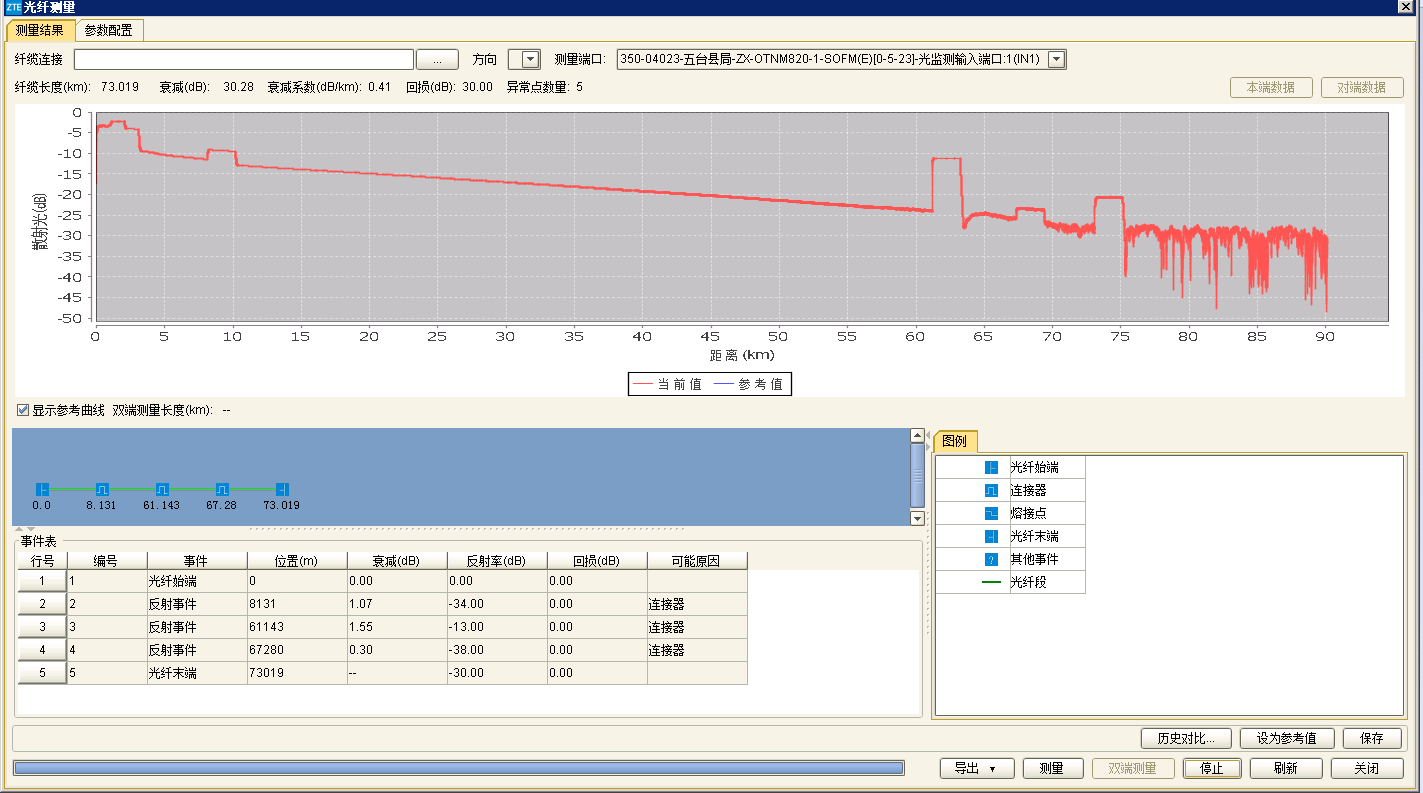Click the 反射率(dB) column header
The height and width of the screenshot is (793, 1423).
click(x=497, y=561)
